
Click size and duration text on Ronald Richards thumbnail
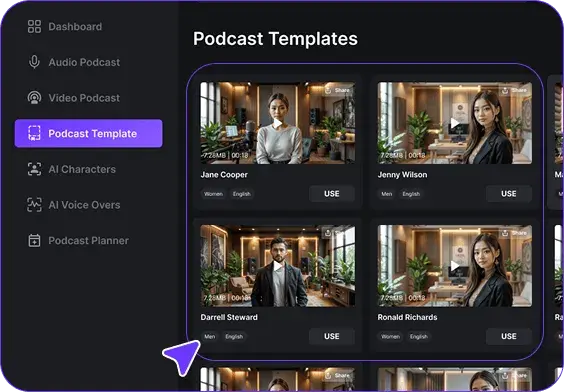coord(403,298)
